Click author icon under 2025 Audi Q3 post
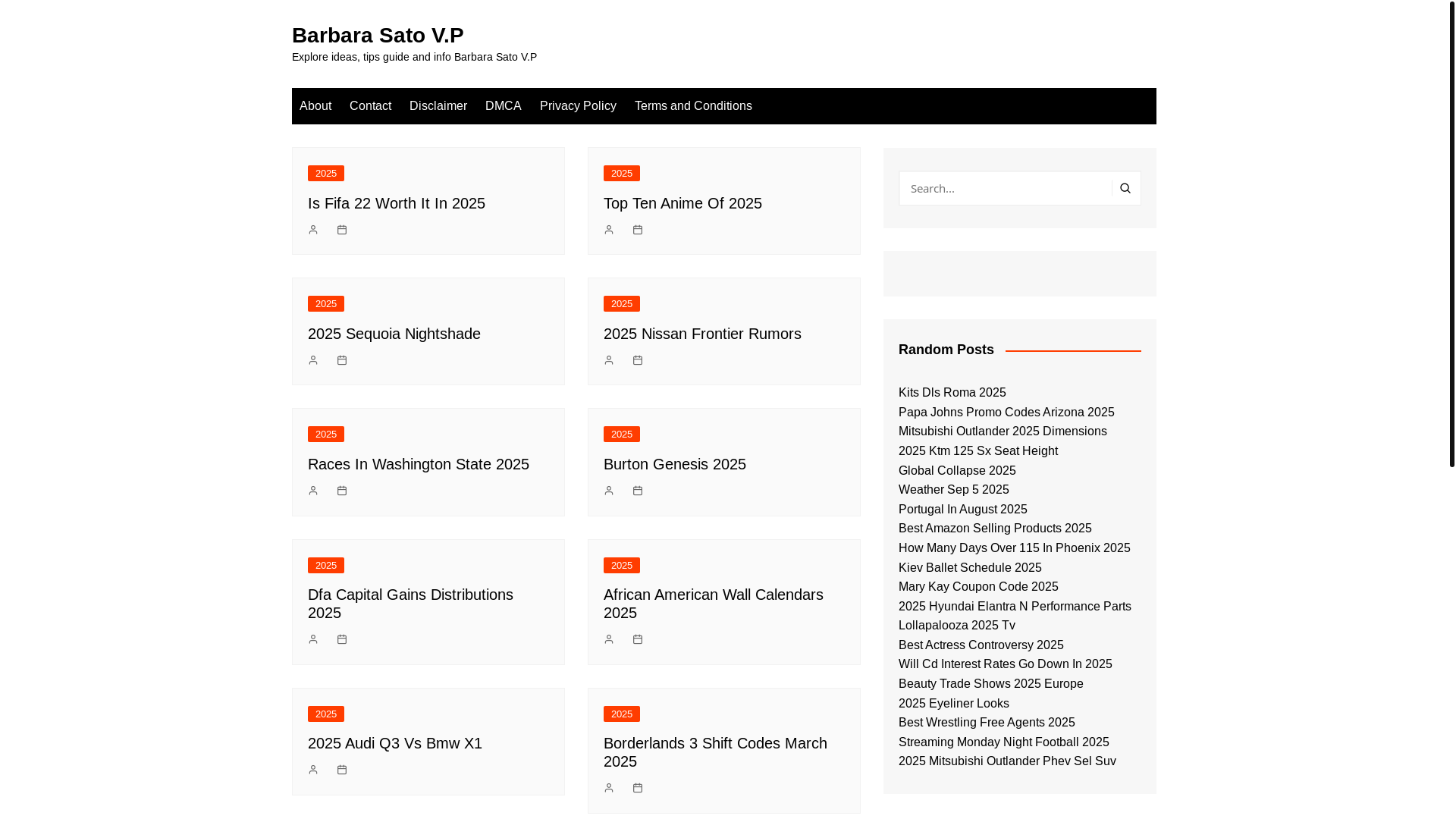 click(x=313, y=770)
